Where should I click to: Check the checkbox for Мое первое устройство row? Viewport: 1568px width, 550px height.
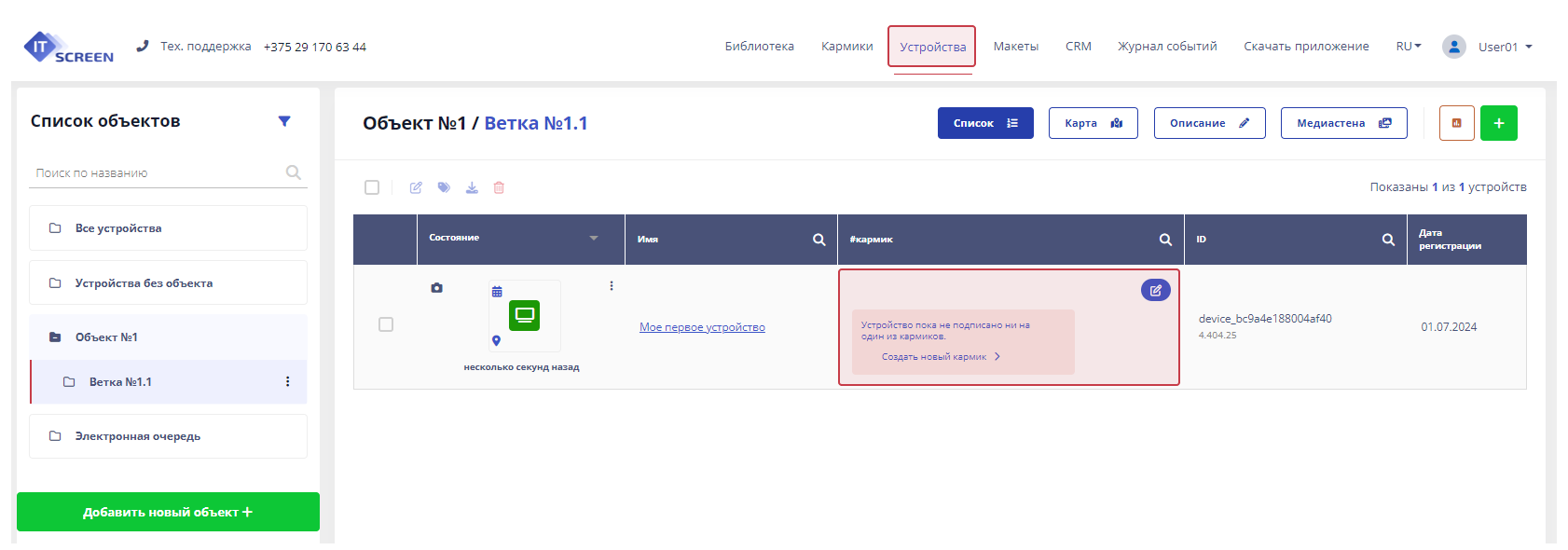pos(386,324)
